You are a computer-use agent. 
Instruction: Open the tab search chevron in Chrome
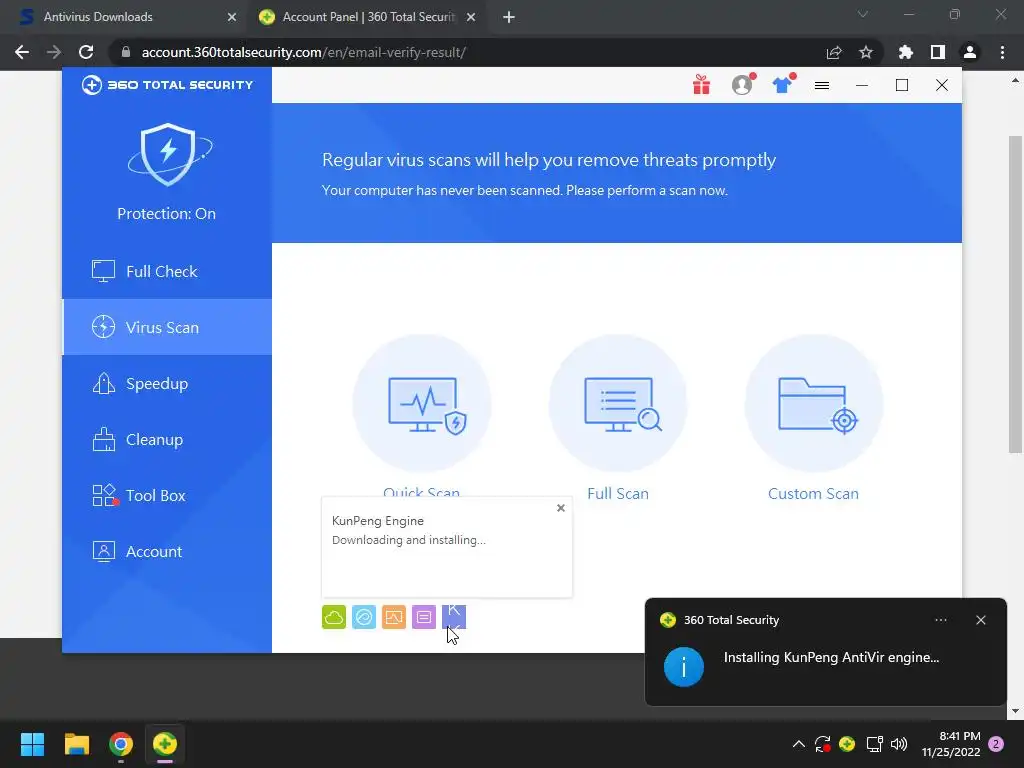point(863,14)
